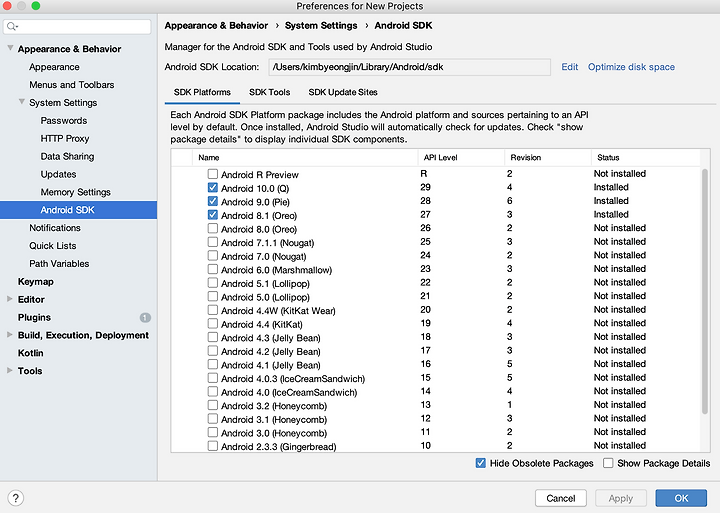Open Plugins settings

click(34, 317)
